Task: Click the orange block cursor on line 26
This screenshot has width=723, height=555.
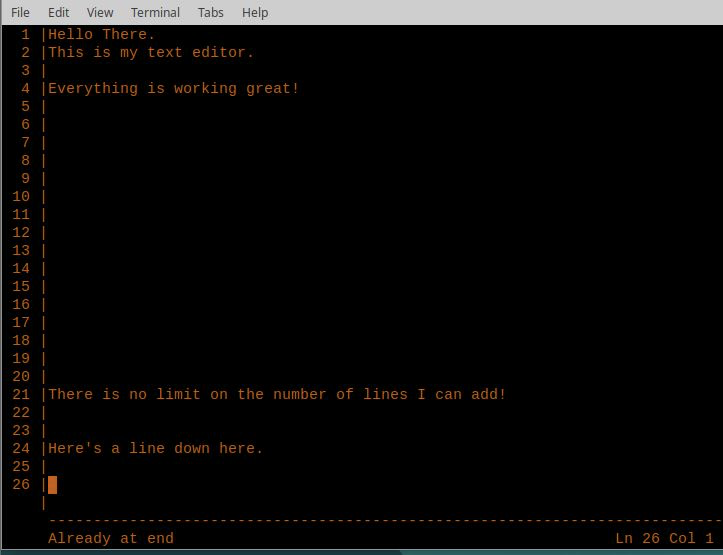Action: pos(53,485)
